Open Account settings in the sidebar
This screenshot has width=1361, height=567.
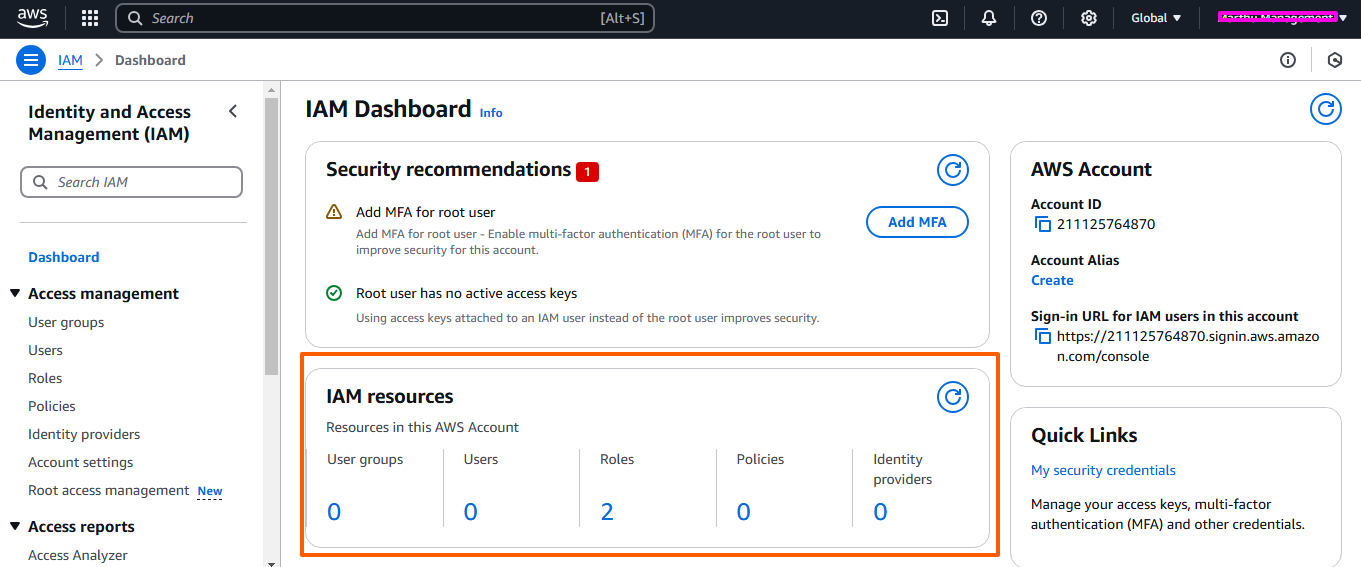[80, 462]
